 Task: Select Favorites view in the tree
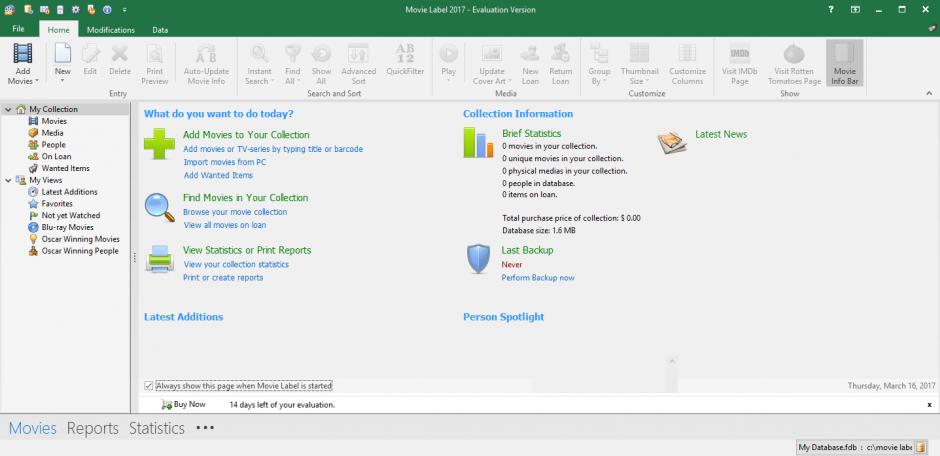pyautogui.click(x=57, y=204)
